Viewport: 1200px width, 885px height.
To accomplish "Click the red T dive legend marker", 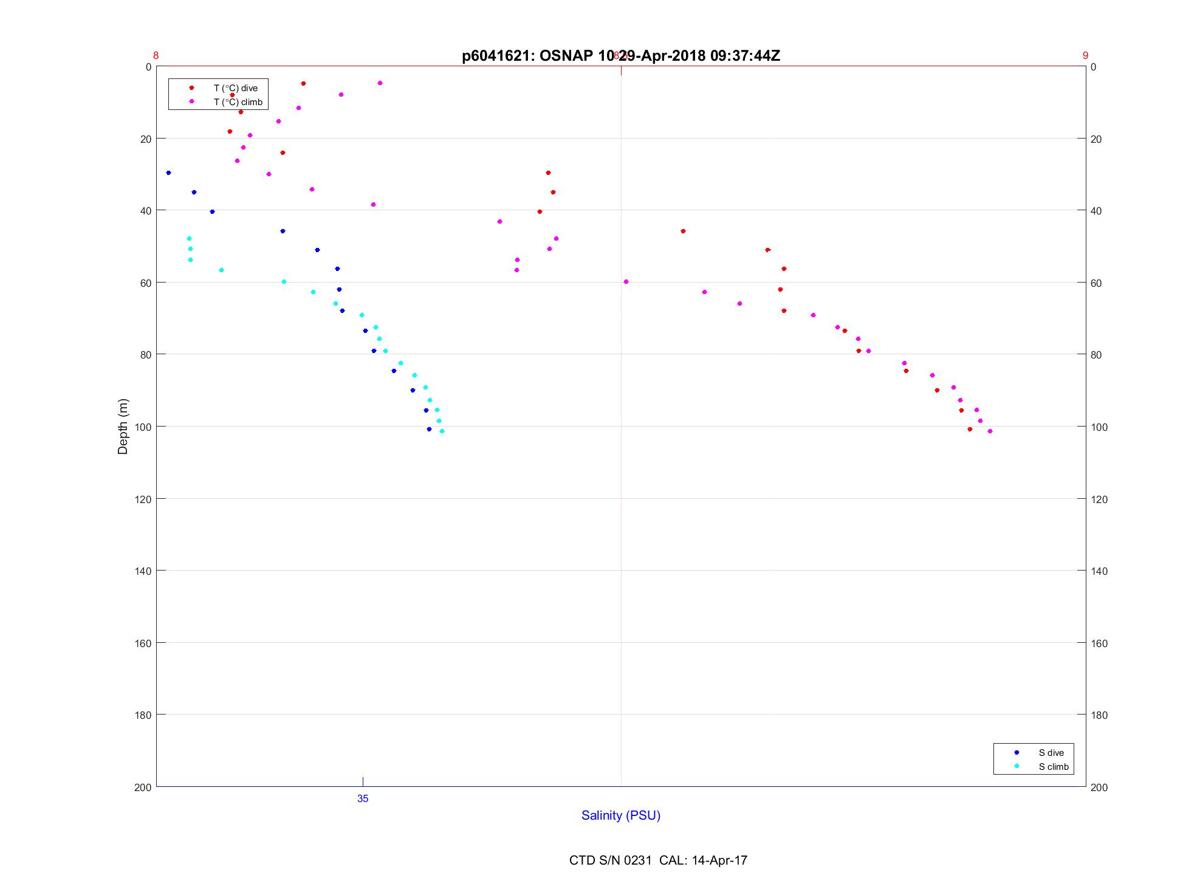I will coord(192,88).
